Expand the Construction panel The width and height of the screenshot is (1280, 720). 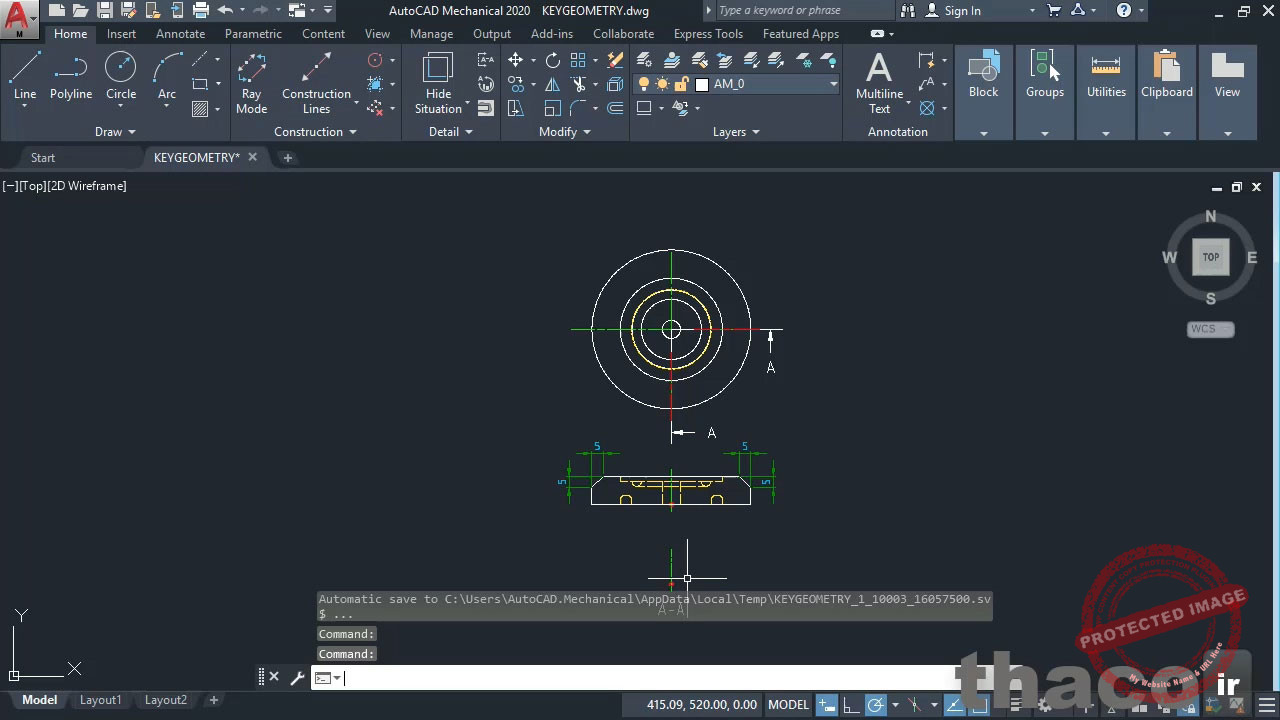(315, 132)
